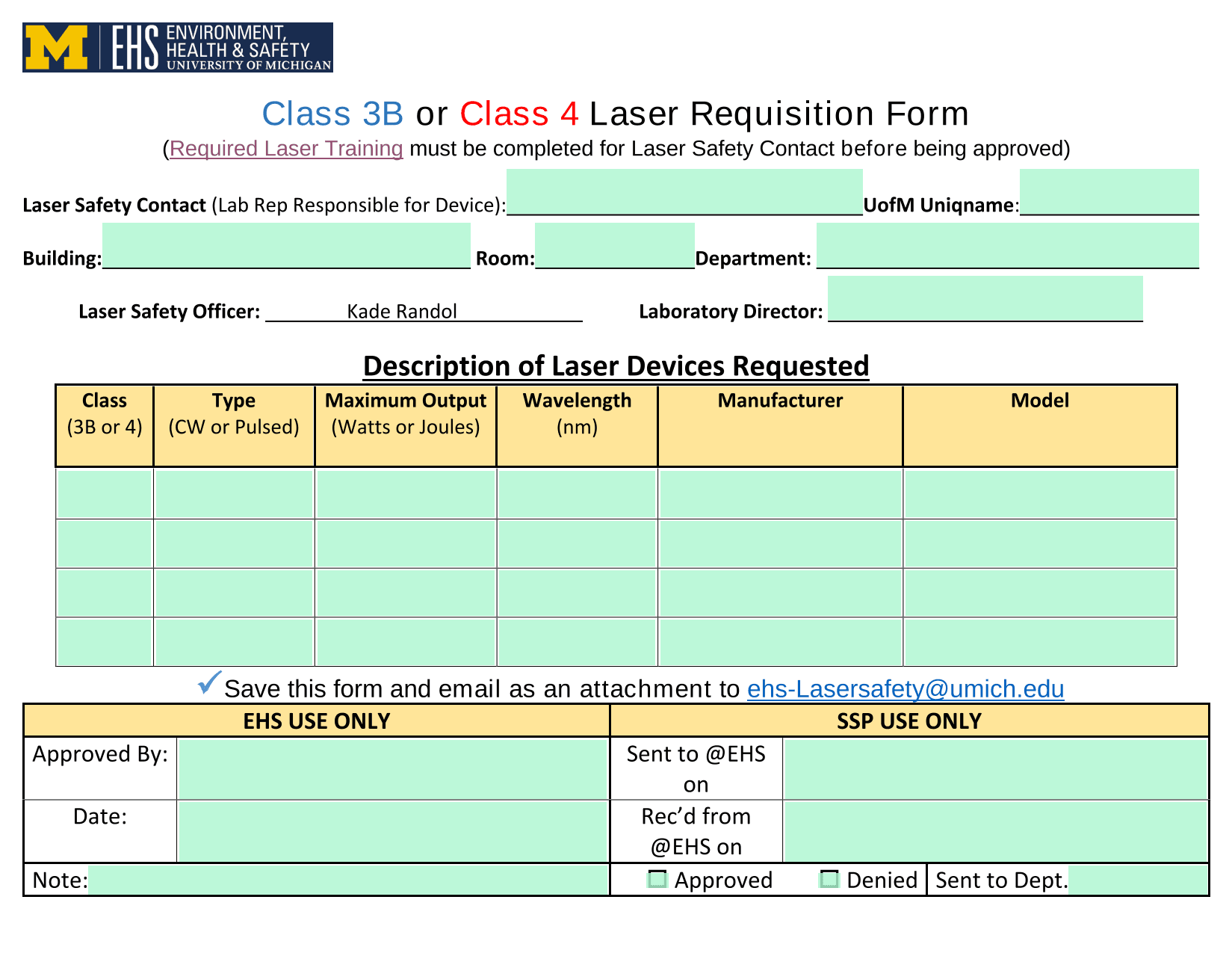Click the third row Type cell

234,593
